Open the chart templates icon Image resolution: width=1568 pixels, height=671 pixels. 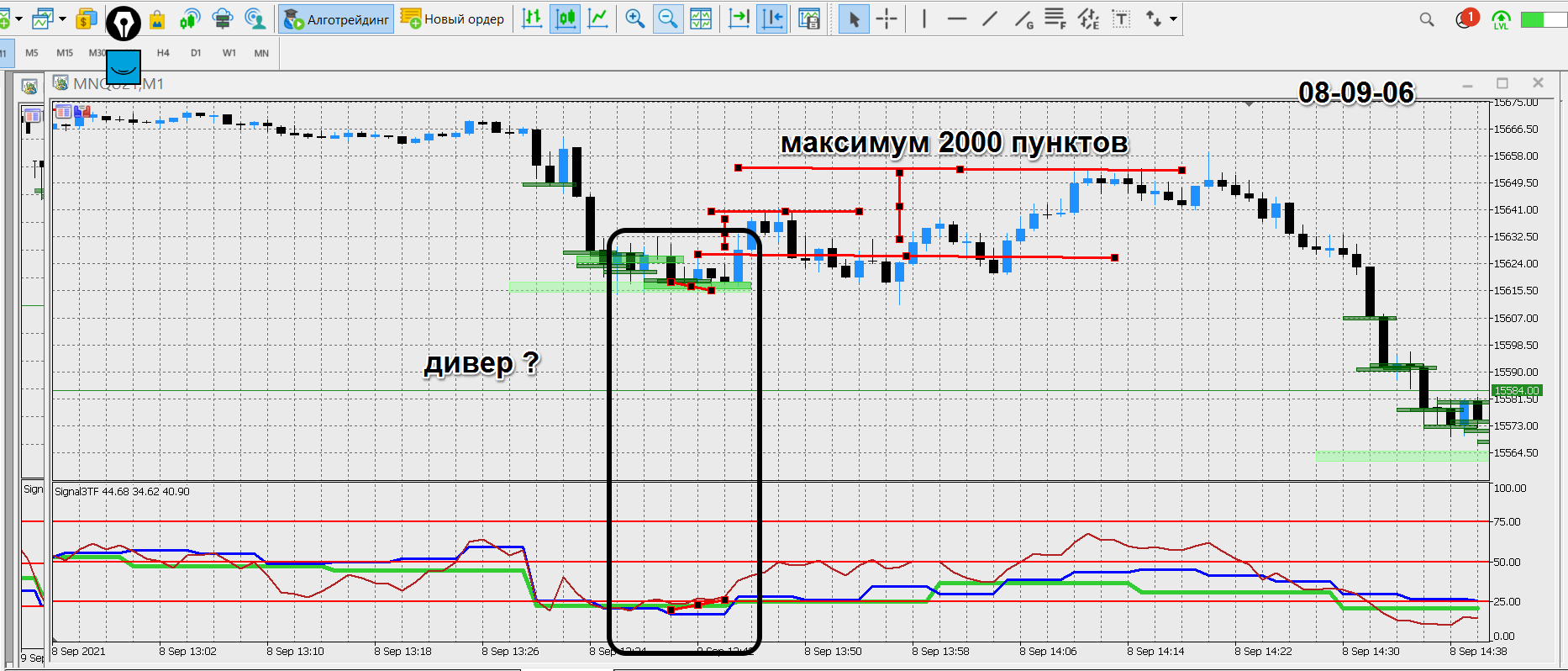(x=809, y=18)
